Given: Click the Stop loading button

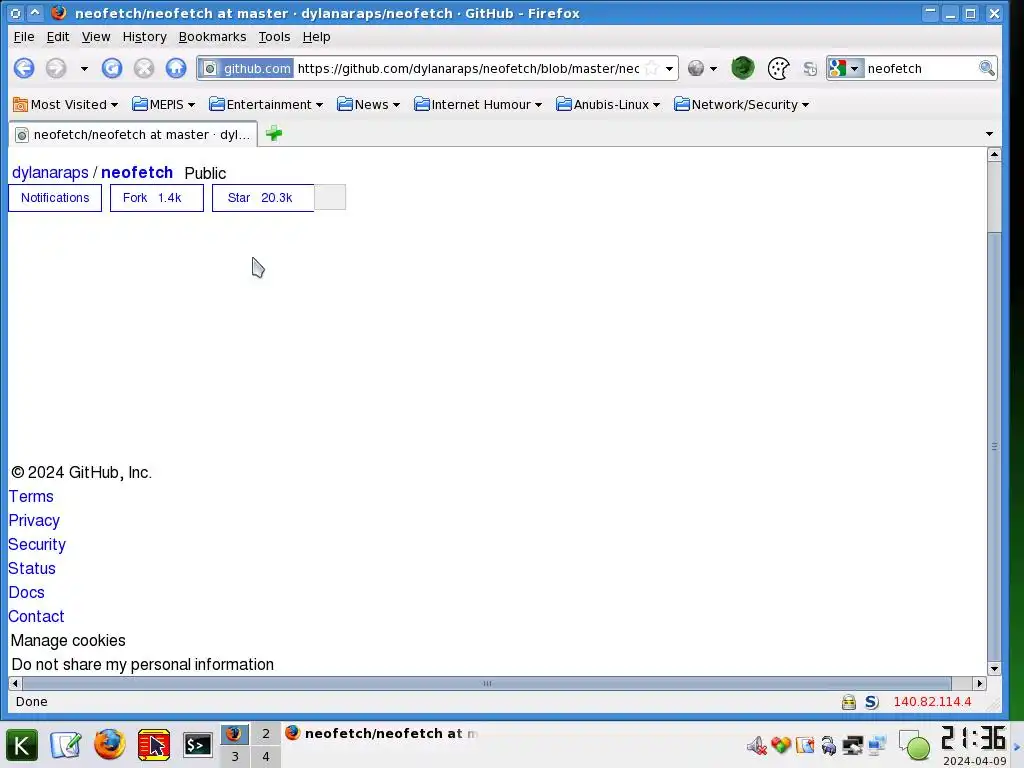Looking at the screenshot, I should pos(144,68).
